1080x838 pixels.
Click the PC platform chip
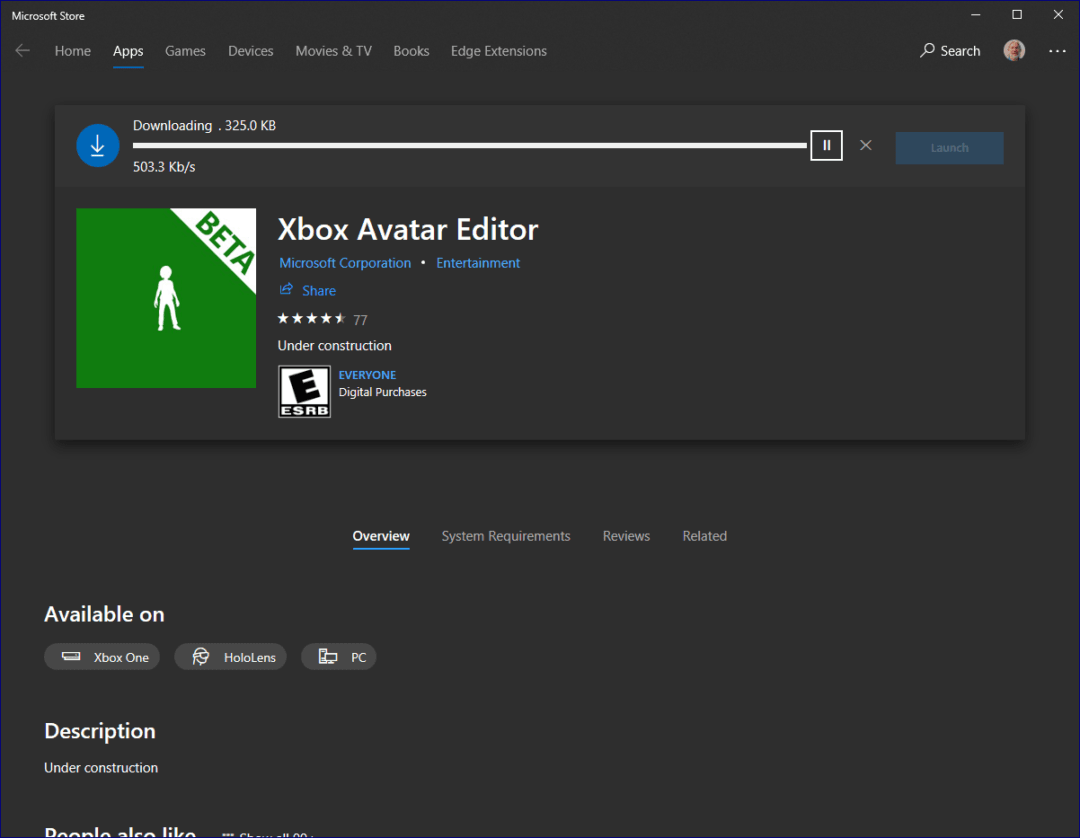[x=339, y=657]
